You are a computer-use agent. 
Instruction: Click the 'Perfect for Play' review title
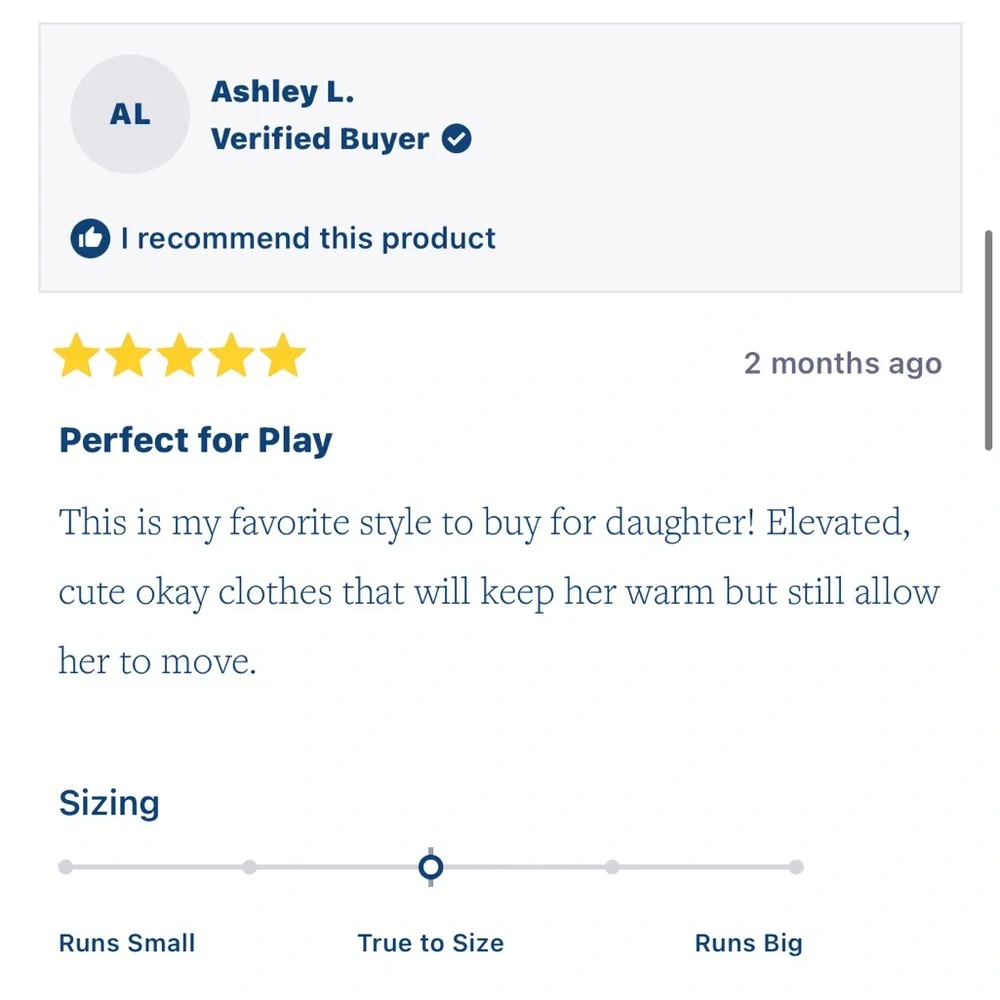click(196, 440)
